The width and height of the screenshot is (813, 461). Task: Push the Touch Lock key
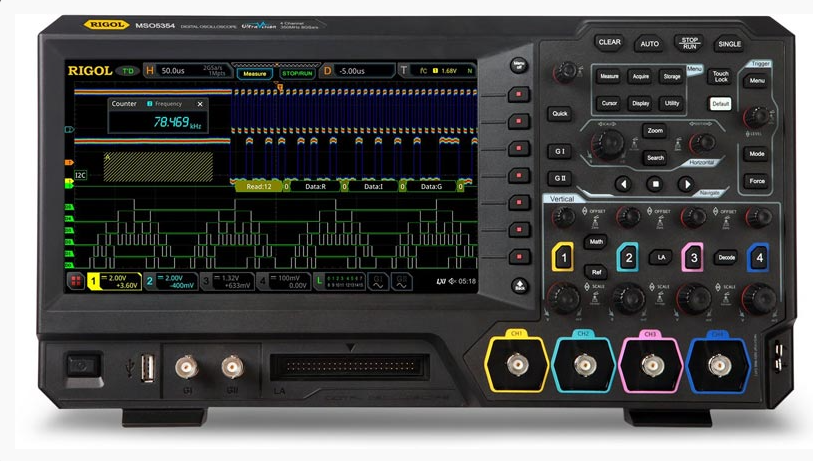point(720,76)
